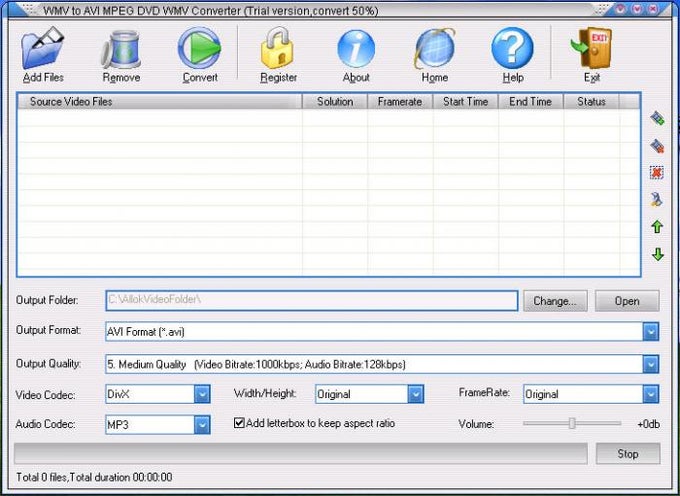Screen dimensions: 680x496
Task: Open the Video Codec DivX dropdown
Action: coord(202,394)
